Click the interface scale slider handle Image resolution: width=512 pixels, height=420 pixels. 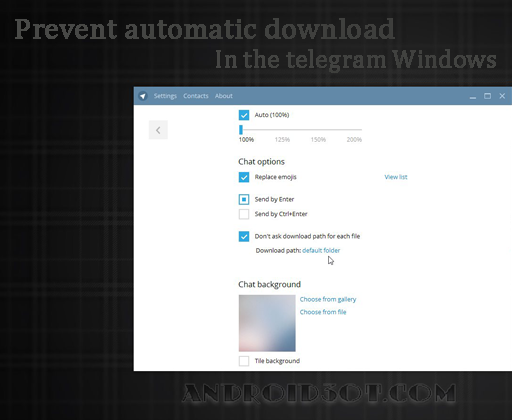point(241,130)
